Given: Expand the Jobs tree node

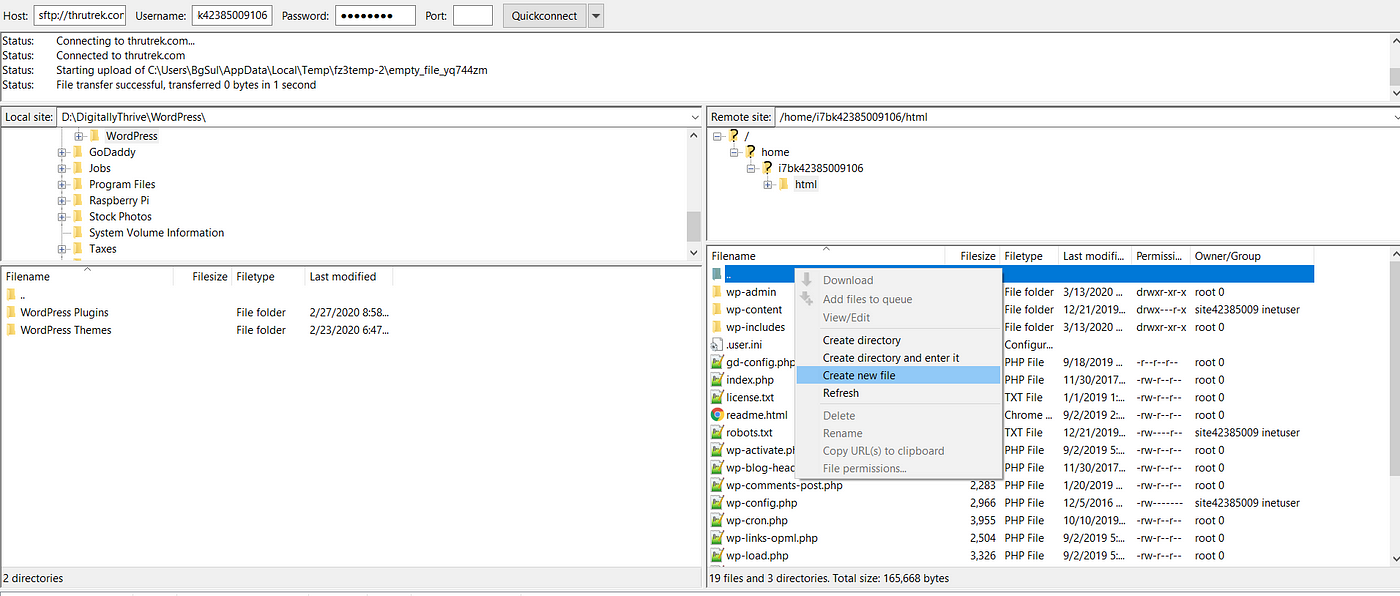Looking at the screenshot, I should click(62, 168).
